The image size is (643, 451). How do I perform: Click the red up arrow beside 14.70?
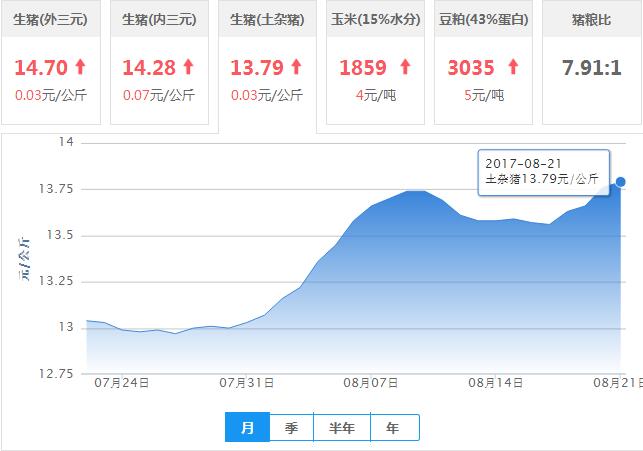coord(80,67)
